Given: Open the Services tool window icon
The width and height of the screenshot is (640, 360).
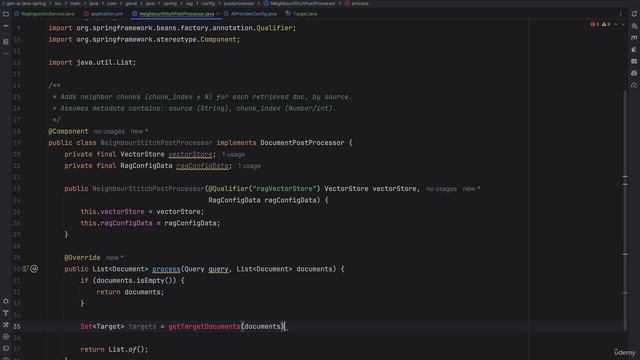Looking at the screenshot, I should pyautogui.click(x=6, y=301).
